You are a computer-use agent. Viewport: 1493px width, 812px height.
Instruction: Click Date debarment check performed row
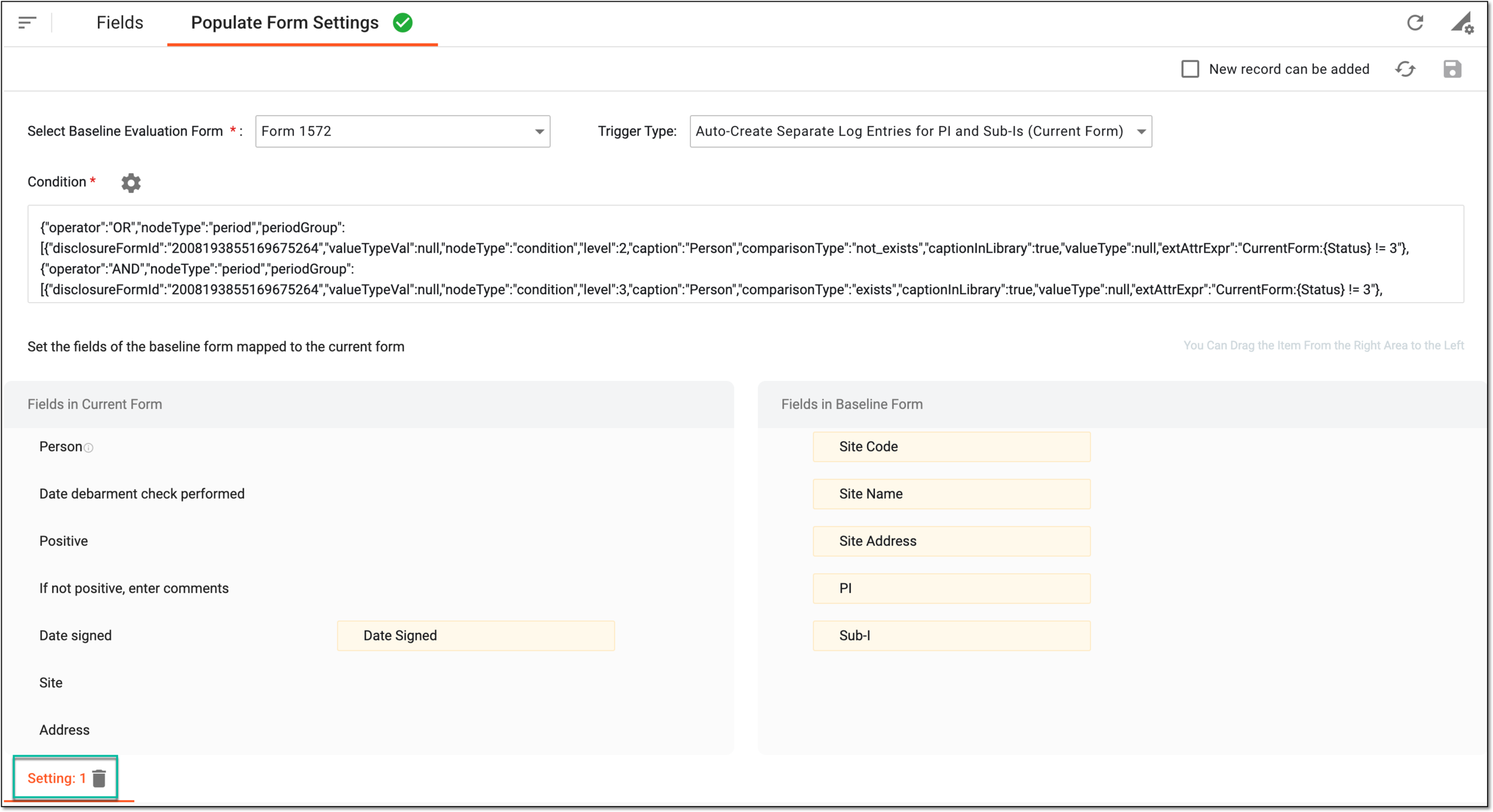coord(369,494)
